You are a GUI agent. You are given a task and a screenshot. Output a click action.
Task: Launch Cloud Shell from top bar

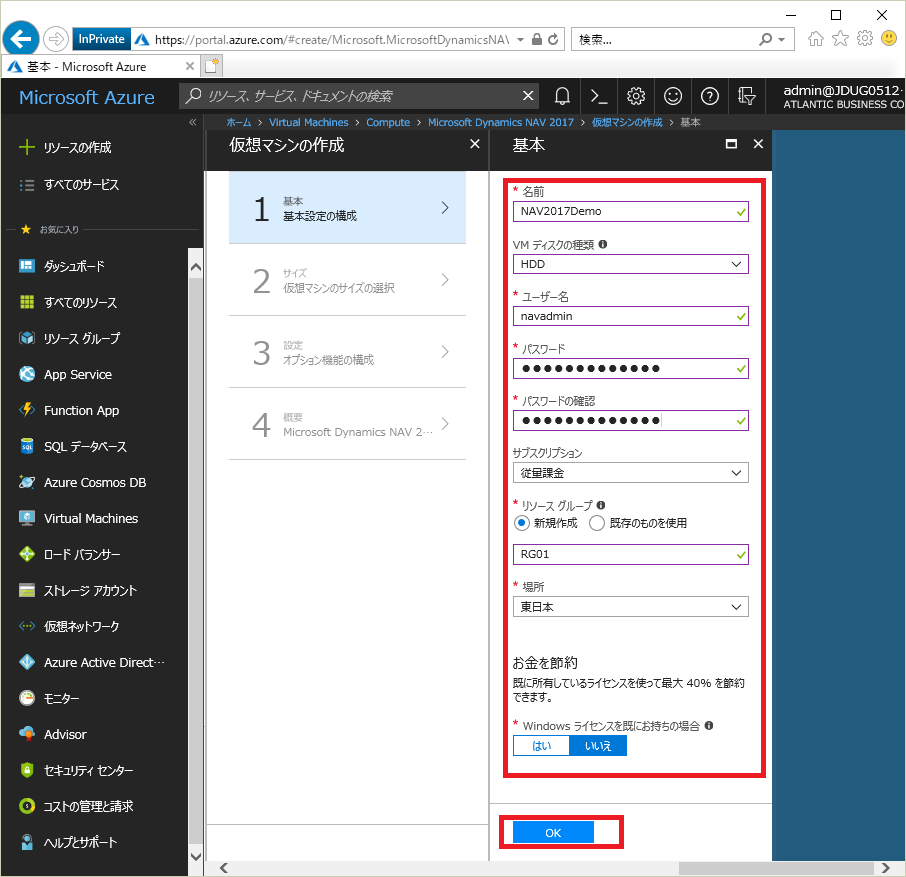[x=599, y=96]
